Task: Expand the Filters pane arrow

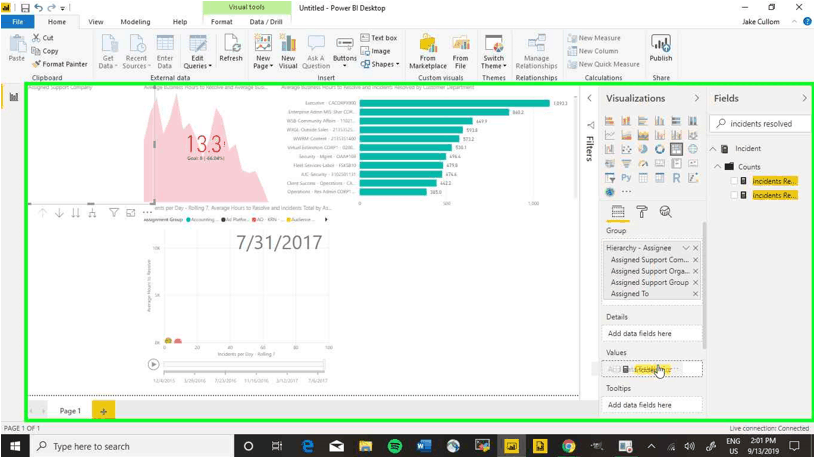Action: click(x=590, y=98)
